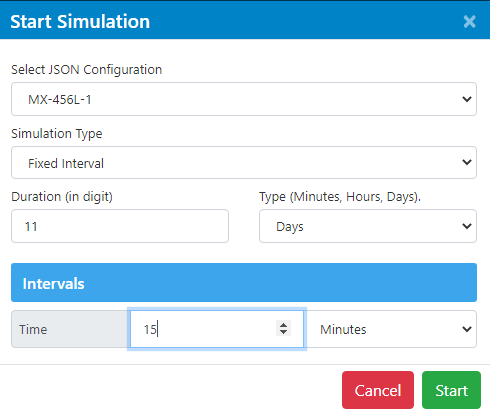Cancel the simulation setup

tap(378, 390)
